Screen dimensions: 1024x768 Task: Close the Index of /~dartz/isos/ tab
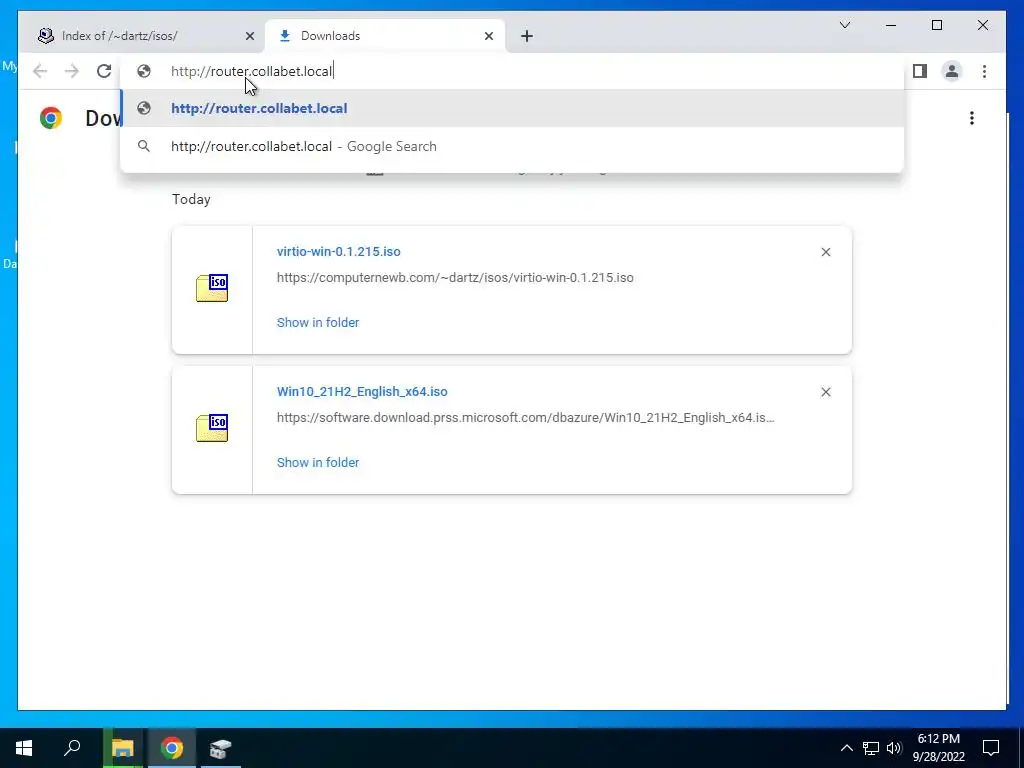(249, 36)
